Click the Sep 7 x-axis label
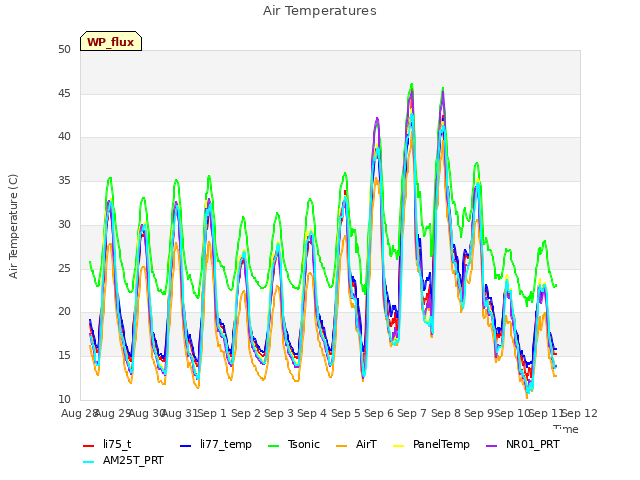 pos(412,413)
